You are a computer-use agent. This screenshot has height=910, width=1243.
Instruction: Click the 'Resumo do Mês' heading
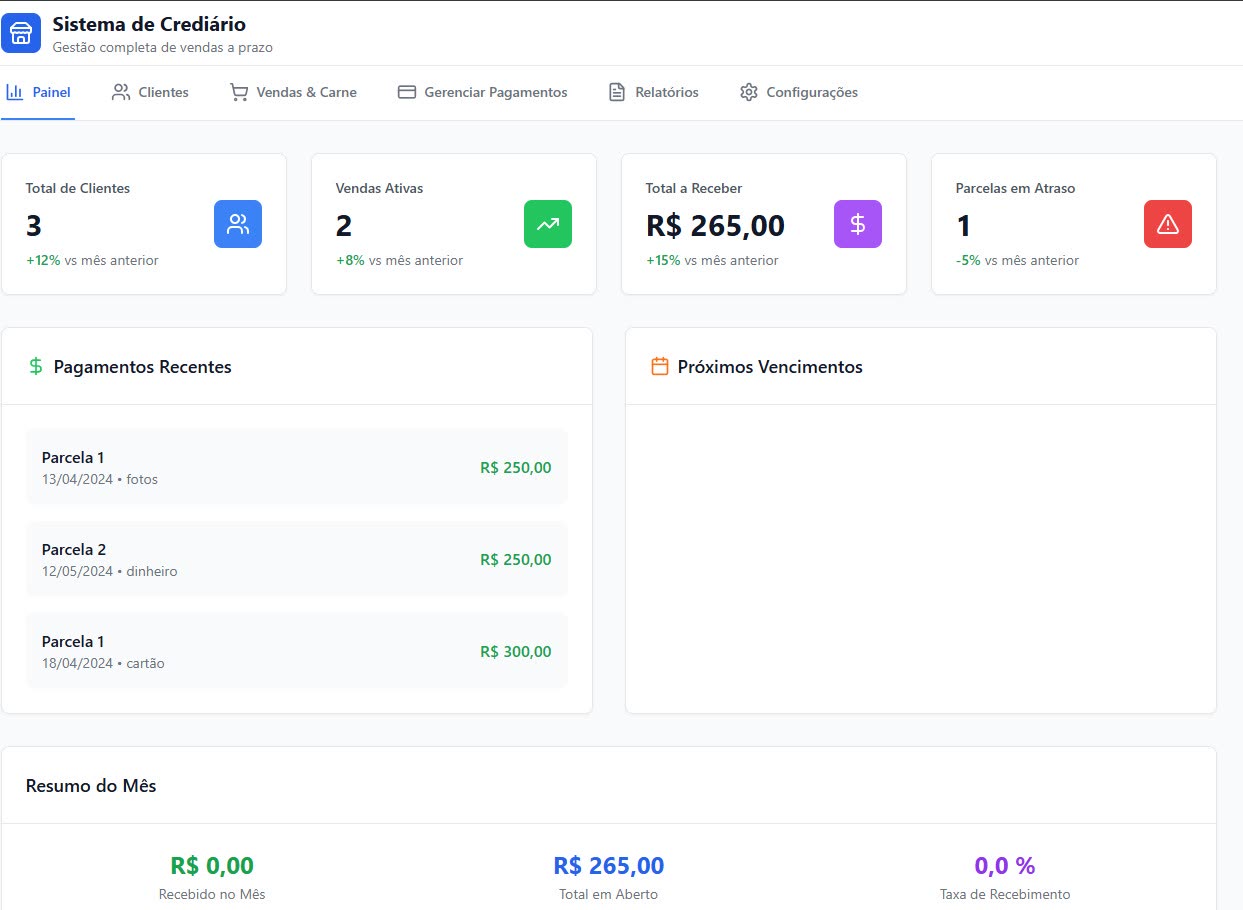coord(91,785)
